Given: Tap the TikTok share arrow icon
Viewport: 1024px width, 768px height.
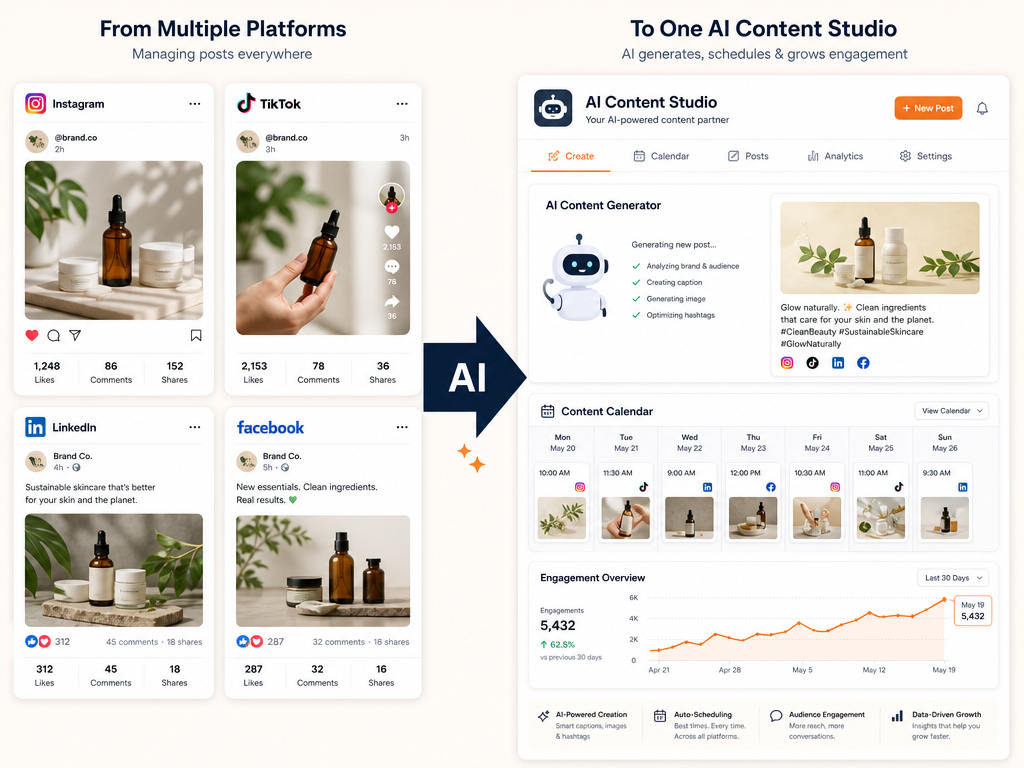Looking at the screenshot, I should 392,301.
